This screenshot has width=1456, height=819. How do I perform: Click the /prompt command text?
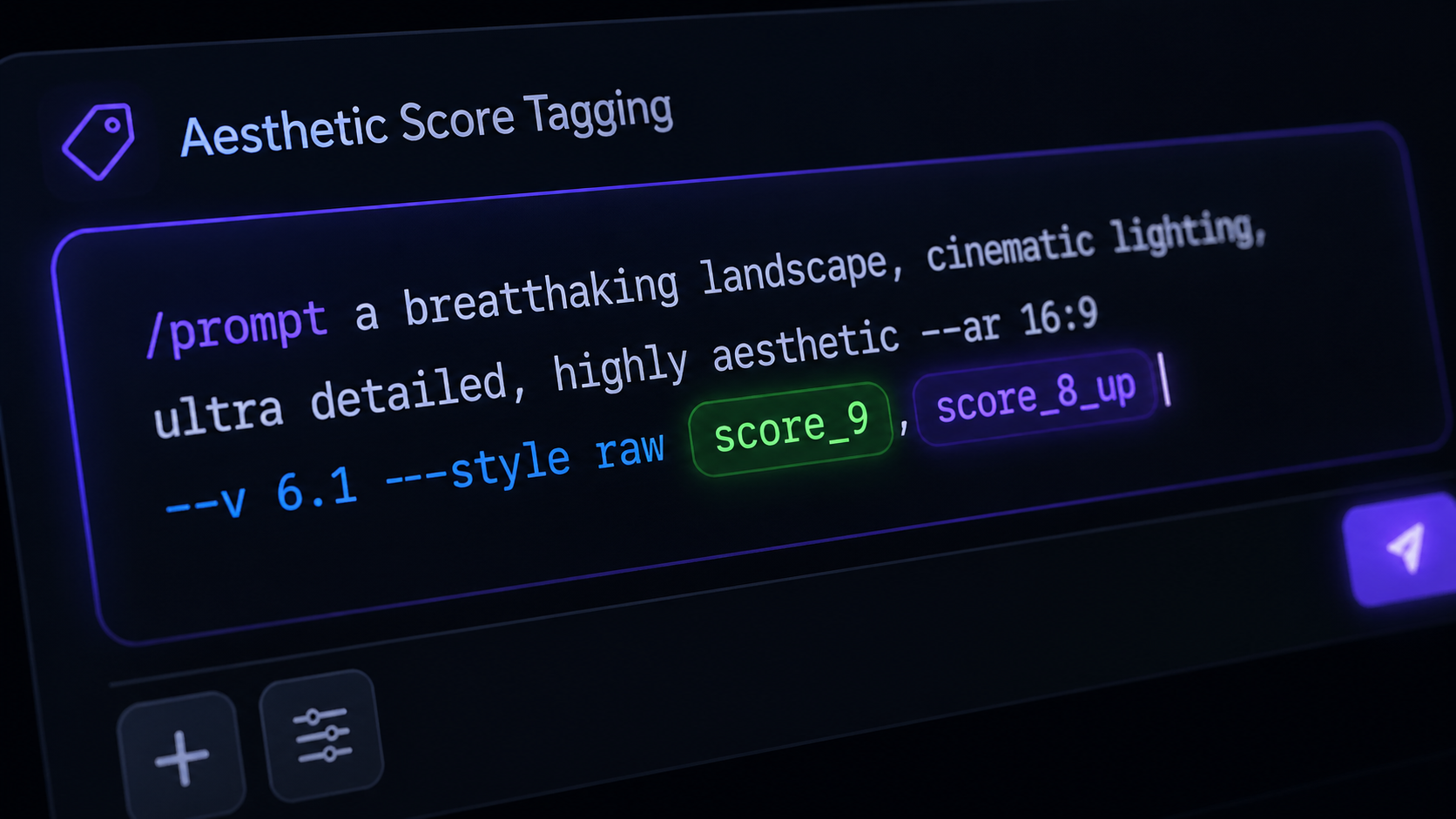pos(236,328)
